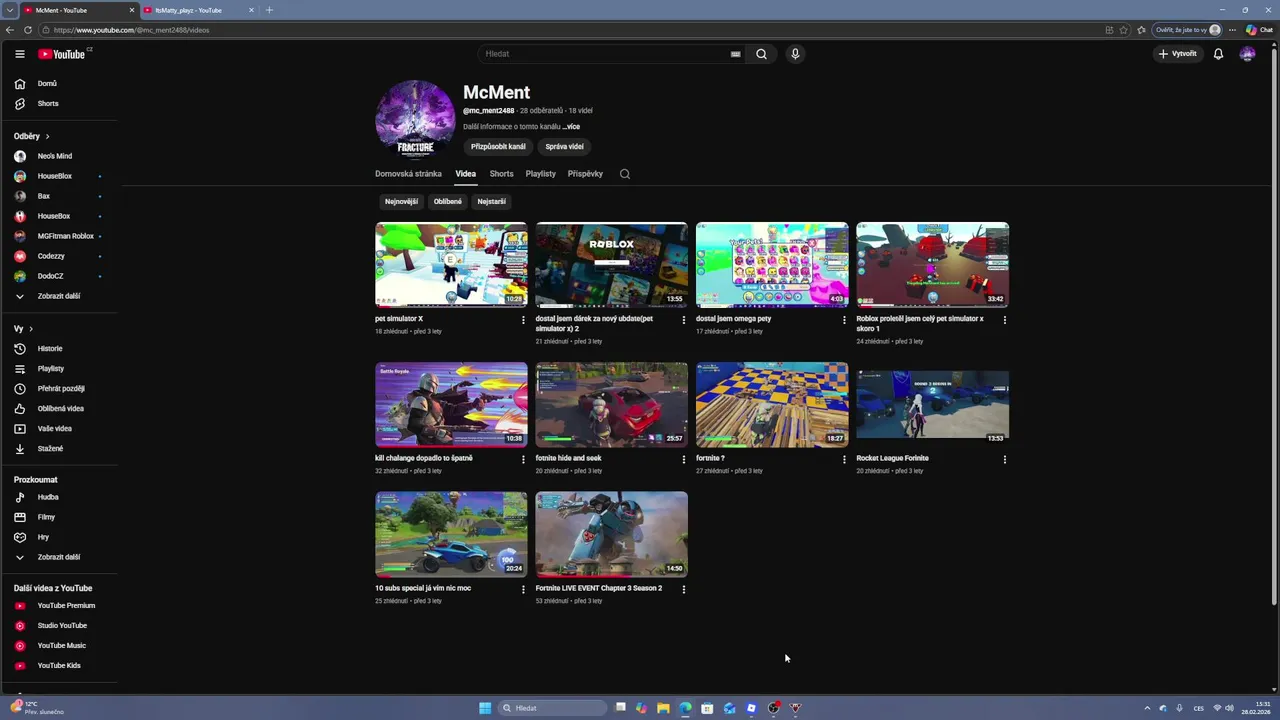Viewport: 1280px width, 720px height.
Task: Expand Vy section chevron
Action: pyautogui.click(x=31, y=329)
